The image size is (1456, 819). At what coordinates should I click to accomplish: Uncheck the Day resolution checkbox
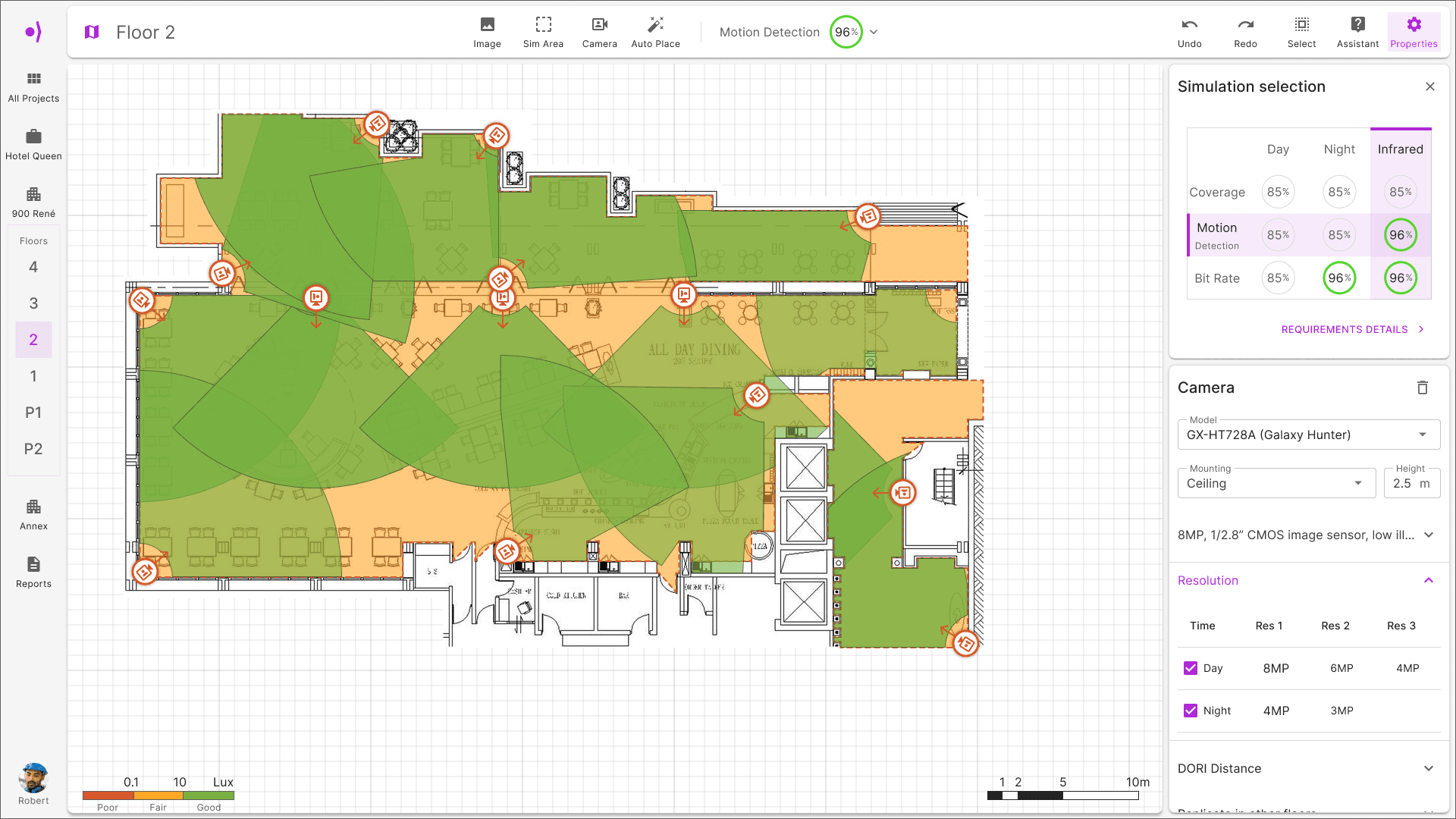coord(1191,668)
